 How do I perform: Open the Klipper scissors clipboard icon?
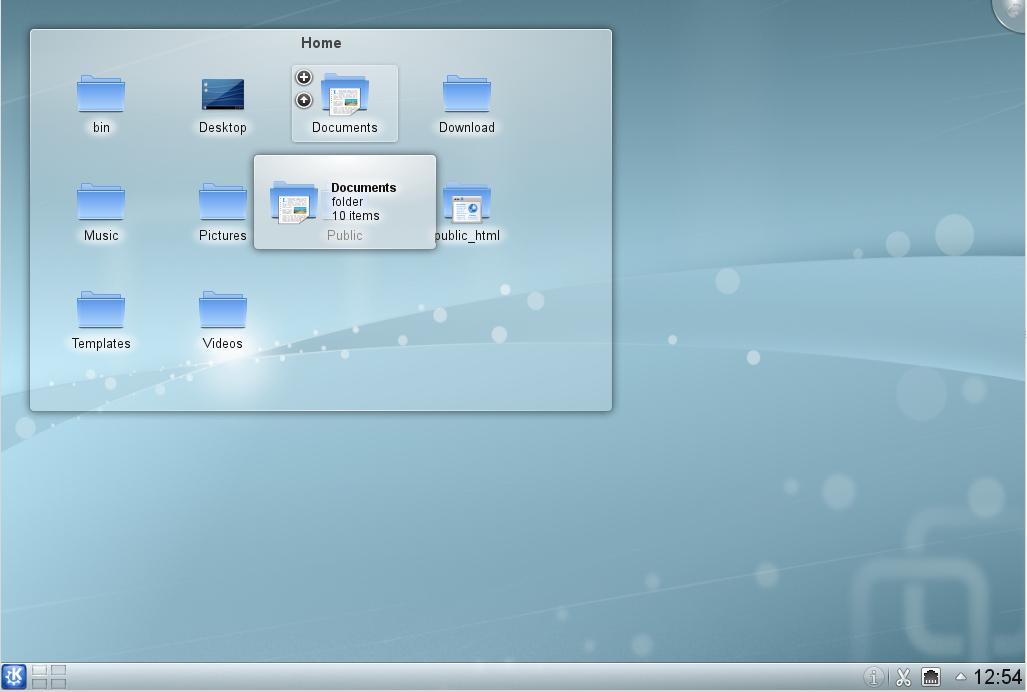(x=903, y=677)
